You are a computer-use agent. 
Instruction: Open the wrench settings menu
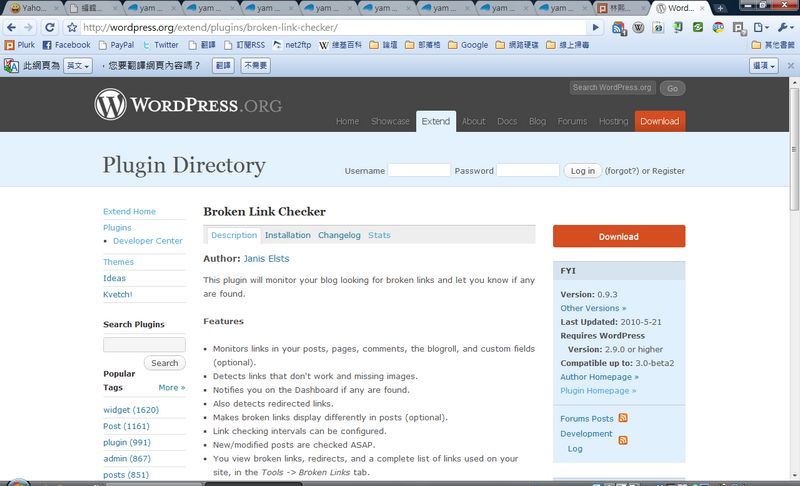pyautogui.click(x=785, y=28)
